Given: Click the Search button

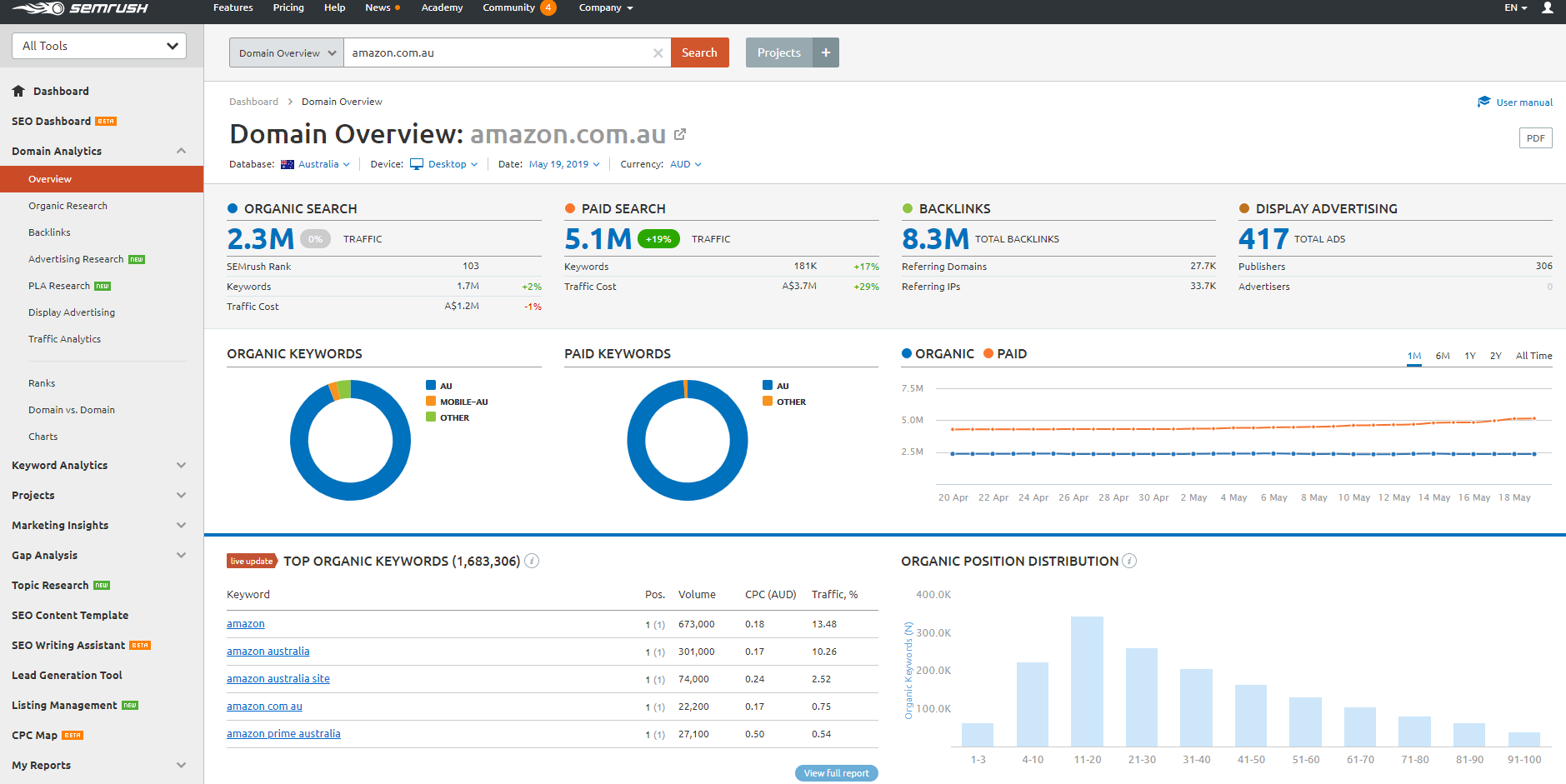Looking at the screenshot, I should point(699,52).
